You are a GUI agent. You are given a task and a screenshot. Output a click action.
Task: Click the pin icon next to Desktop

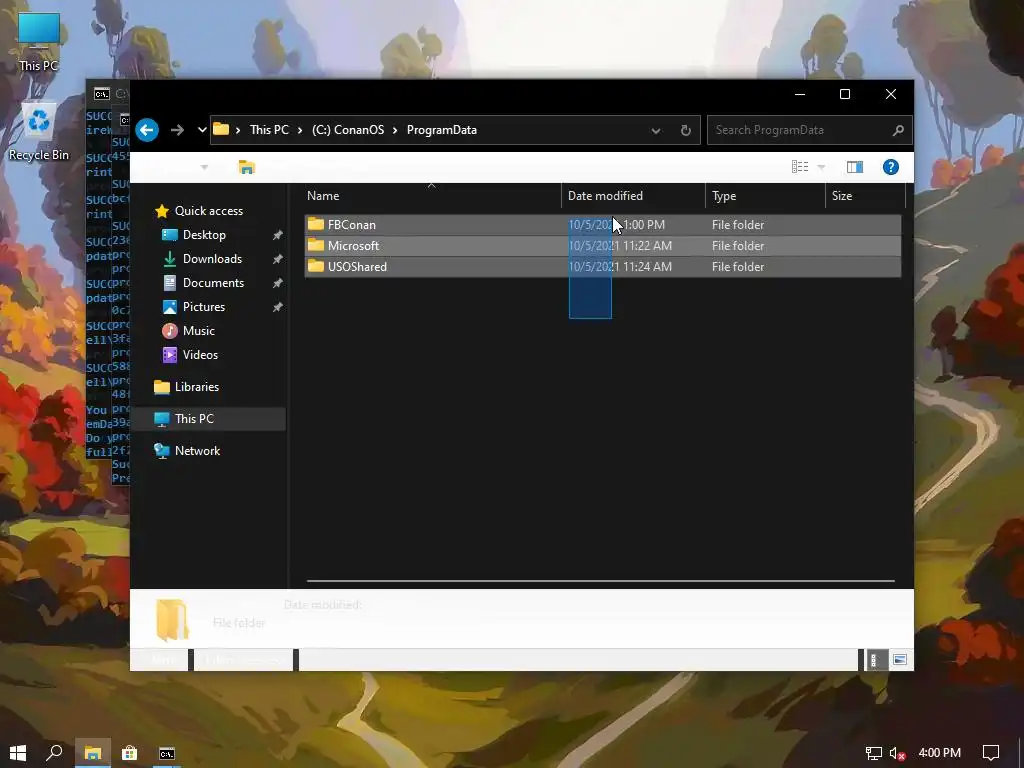tap(278, 235)
